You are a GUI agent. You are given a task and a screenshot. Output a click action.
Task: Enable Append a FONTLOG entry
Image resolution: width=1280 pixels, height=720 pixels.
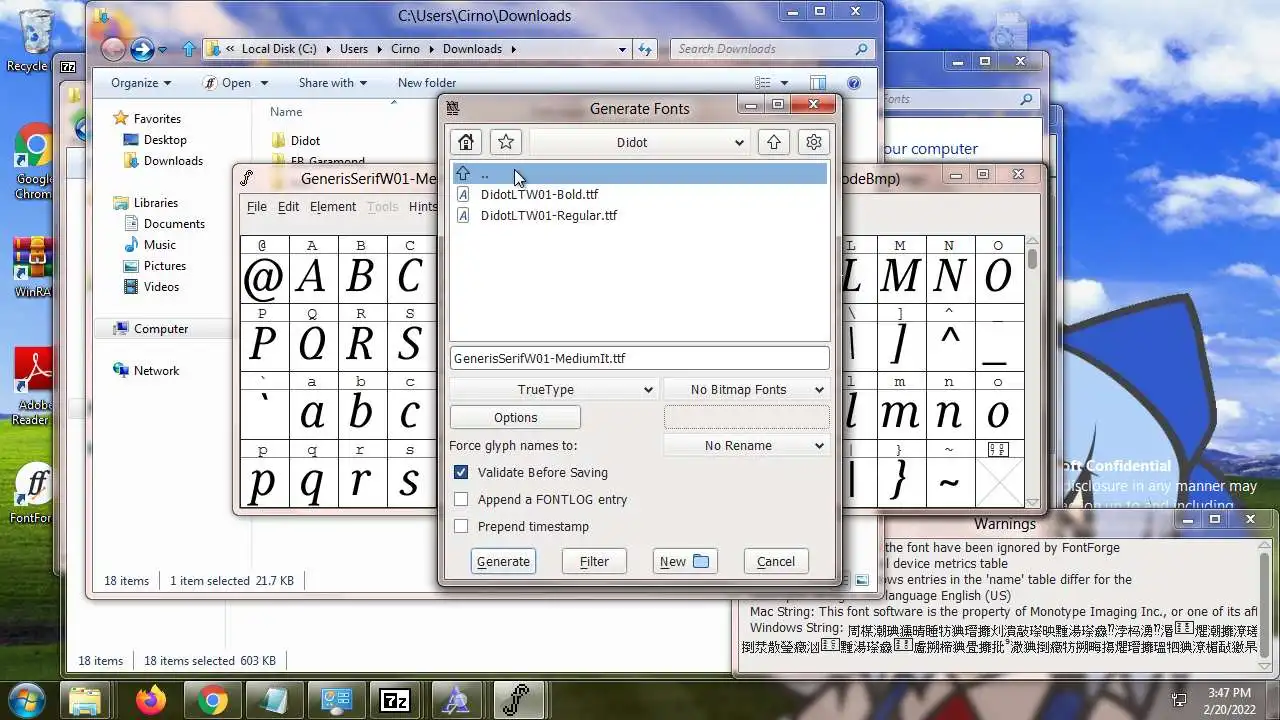coord(461,499)
